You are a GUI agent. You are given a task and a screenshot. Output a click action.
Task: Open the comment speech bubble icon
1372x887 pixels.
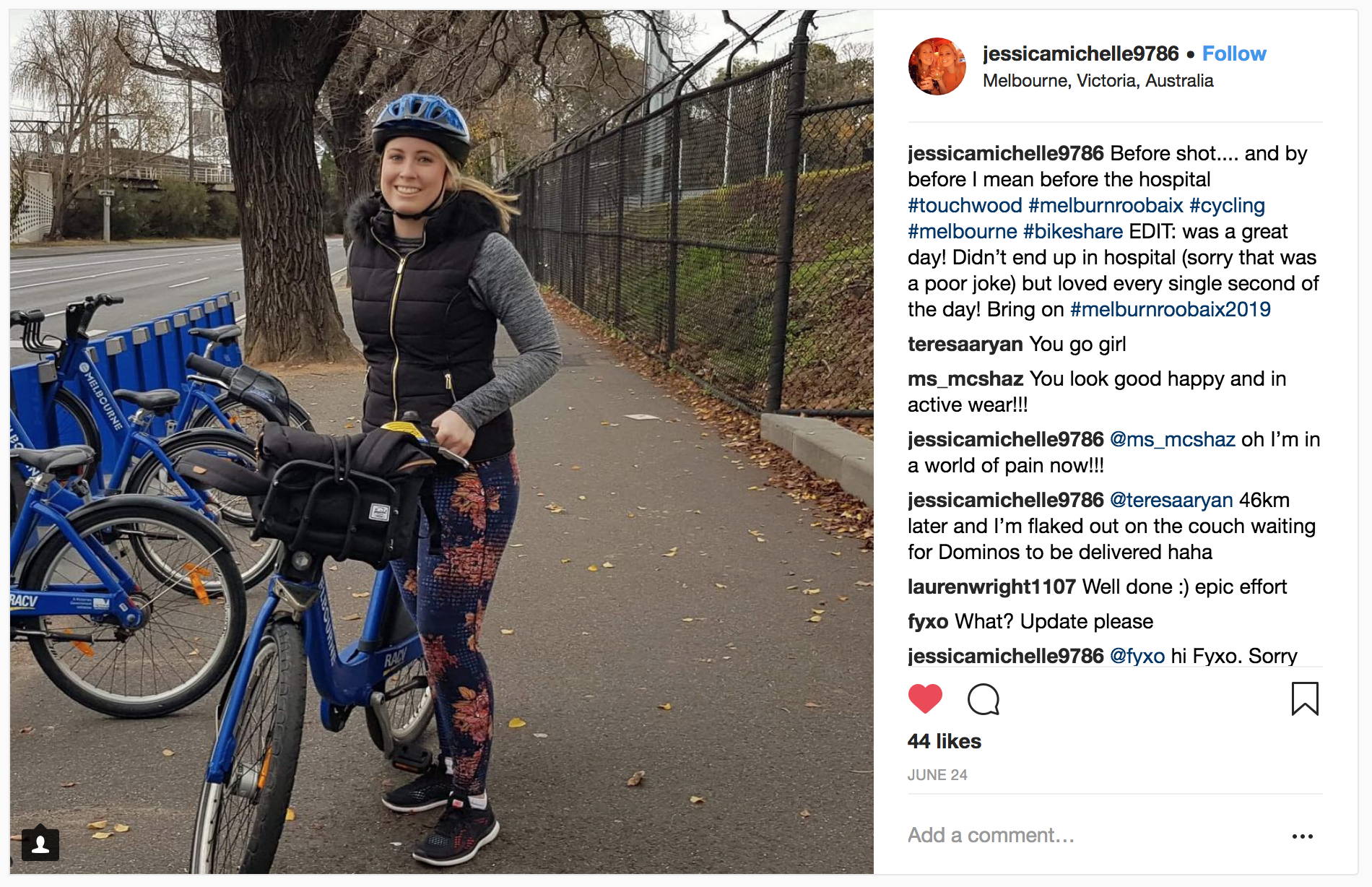click(x=983, y=698)
